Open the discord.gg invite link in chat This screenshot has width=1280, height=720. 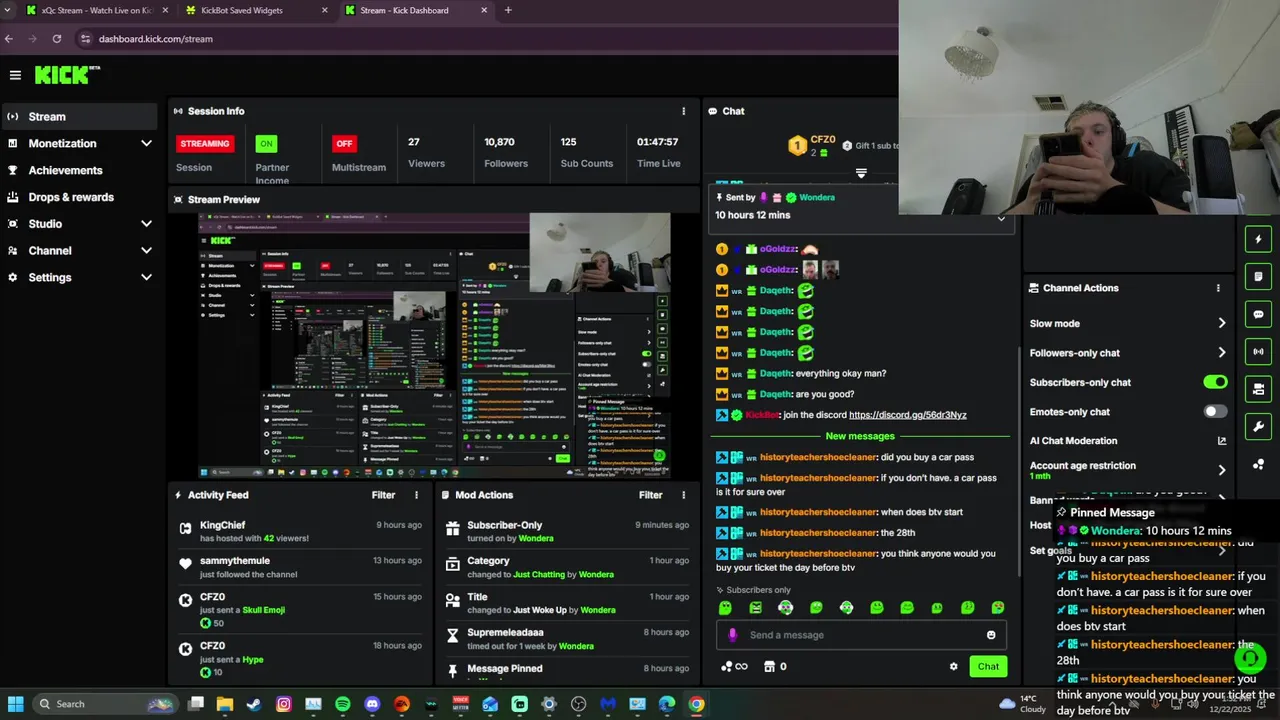pyautogui.click(x=908, y=415)
